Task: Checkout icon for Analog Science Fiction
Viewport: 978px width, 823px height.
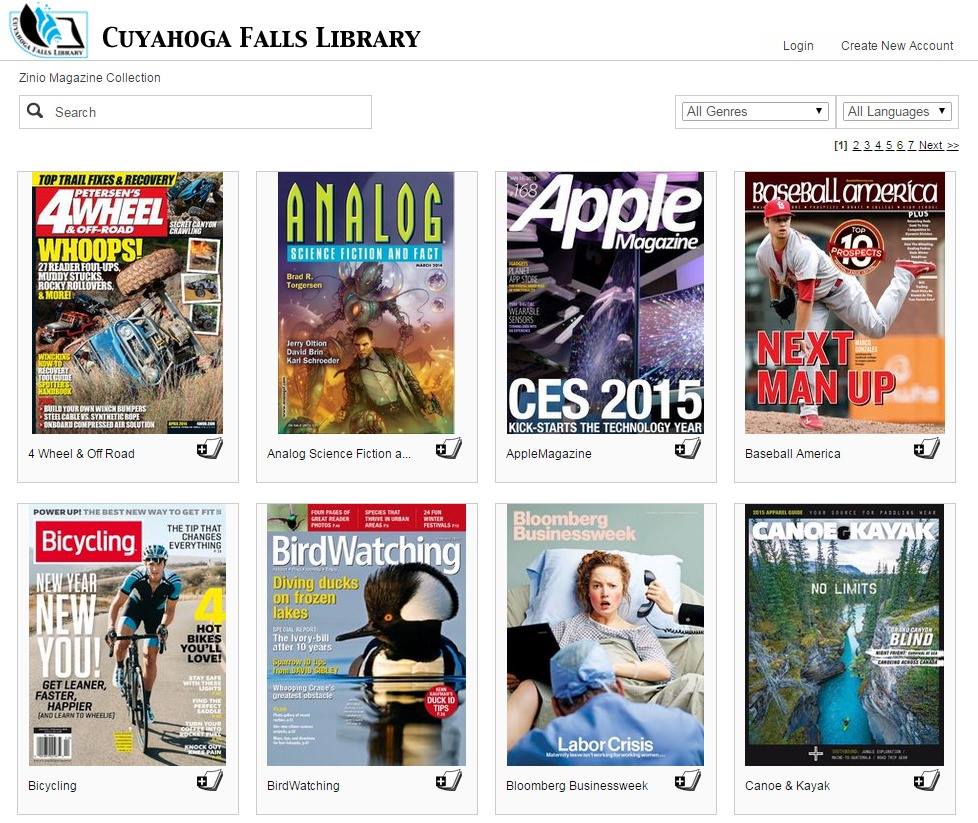Action: pyautogui.click(x=448, y=449)
